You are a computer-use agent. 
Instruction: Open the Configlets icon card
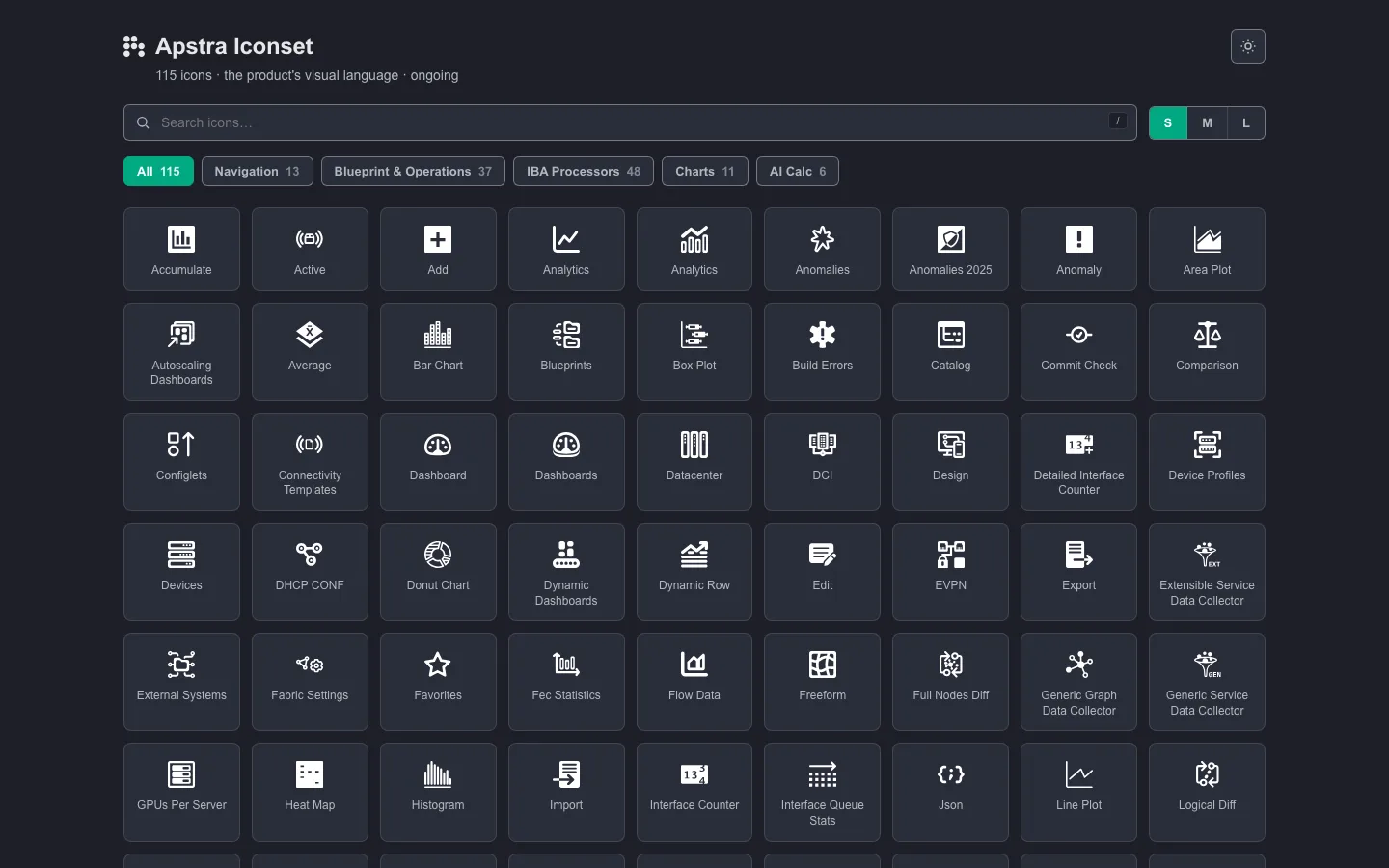(181, 462)
